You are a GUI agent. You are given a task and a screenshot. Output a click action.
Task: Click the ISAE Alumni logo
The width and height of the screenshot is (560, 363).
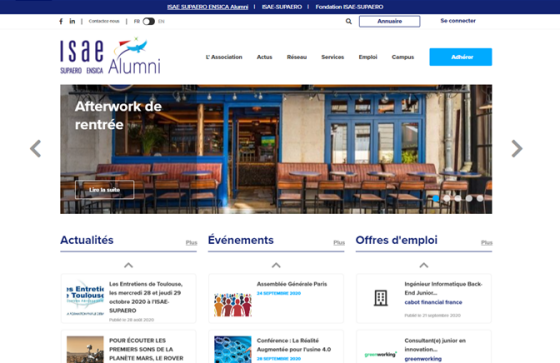(x=110, y=56)
